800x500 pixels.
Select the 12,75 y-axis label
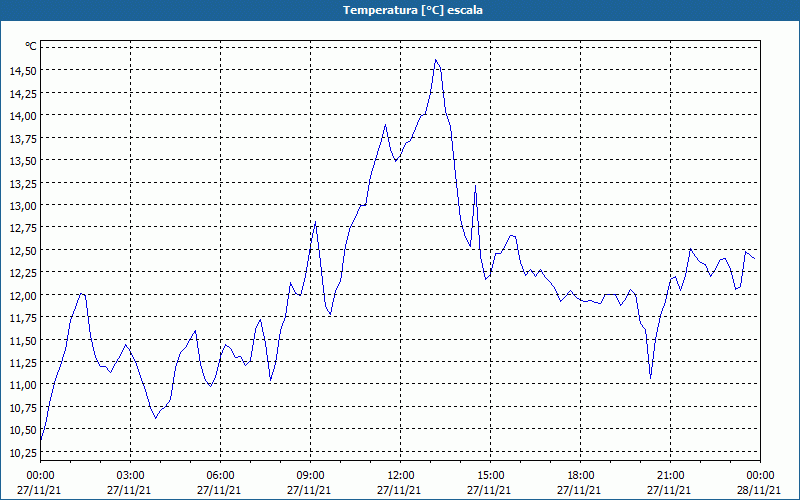point(23,228)
